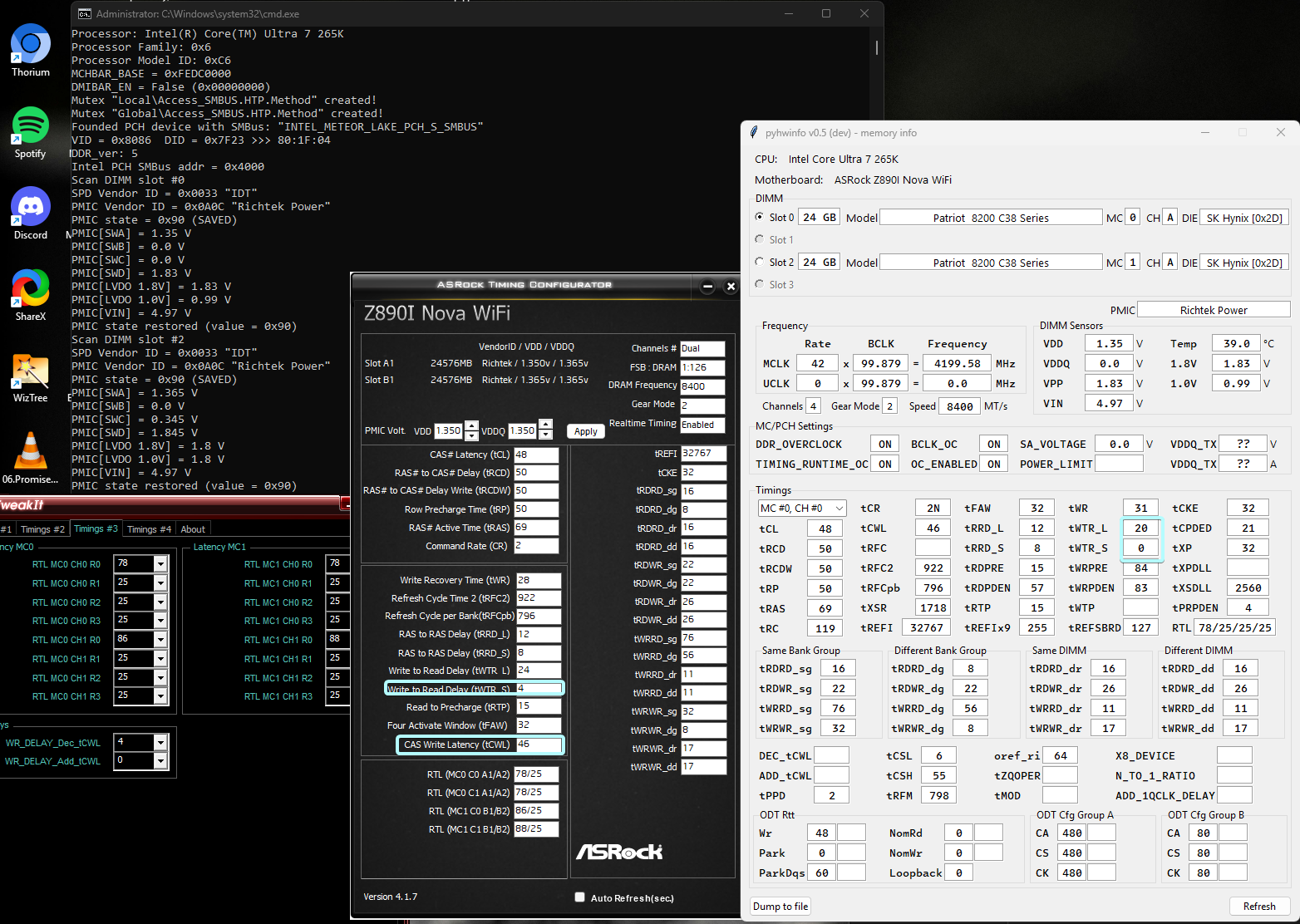Click the Gear Mode field in ASRock
The width and height of the screenshot is (1300, 924).
[702, 405]
